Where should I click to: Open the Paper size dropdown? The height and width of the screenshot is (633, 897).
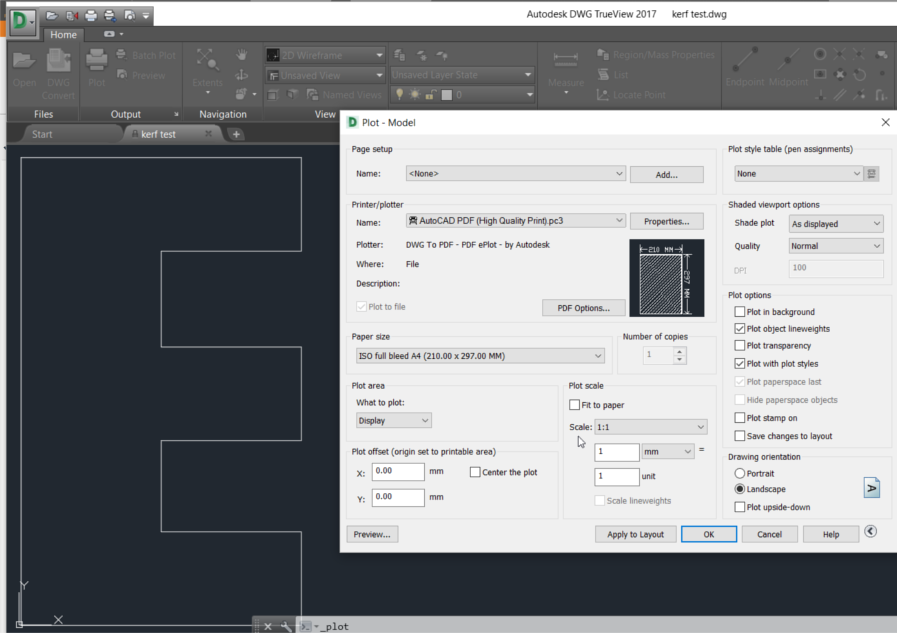click(479, 356)
